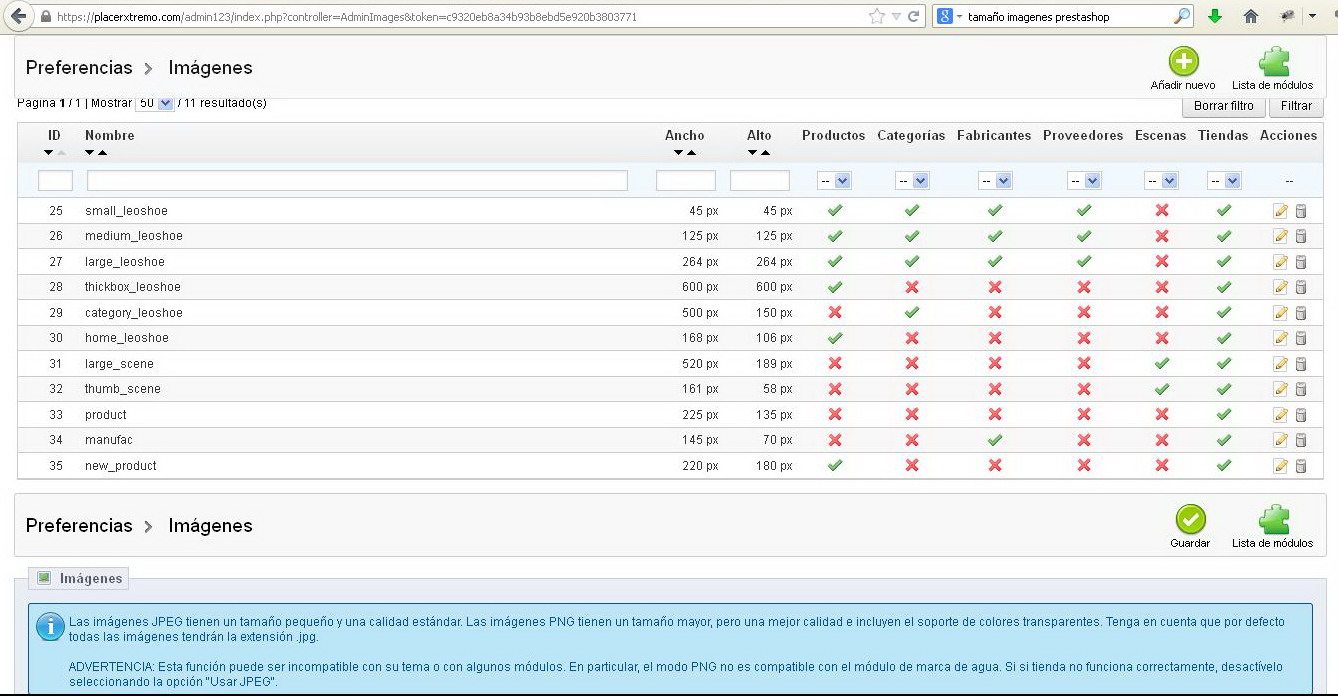This screenshot has width=1338, height=696.
Task: Open the Mostrar results-per-page dropdown
Action: (x=155, y=102)
